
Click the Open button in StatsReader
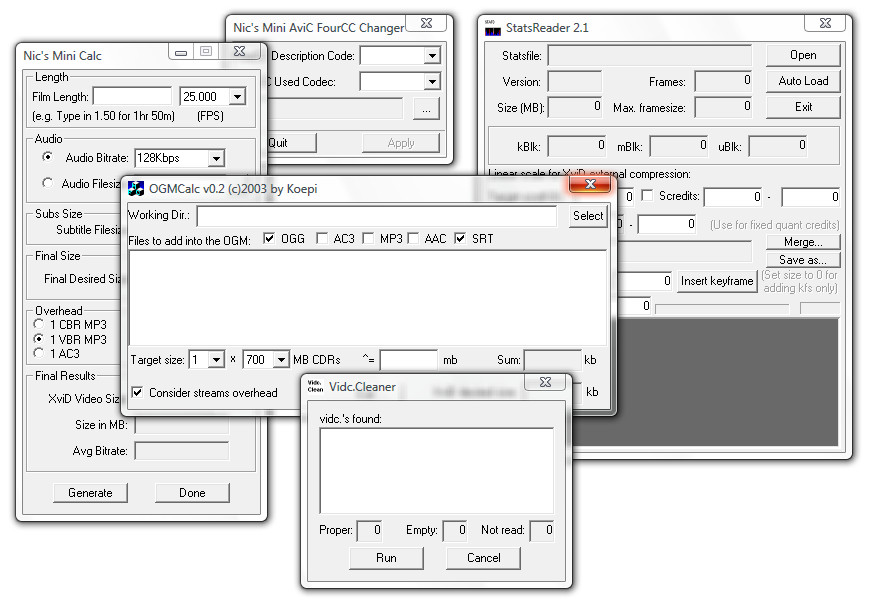click(803, 55)
